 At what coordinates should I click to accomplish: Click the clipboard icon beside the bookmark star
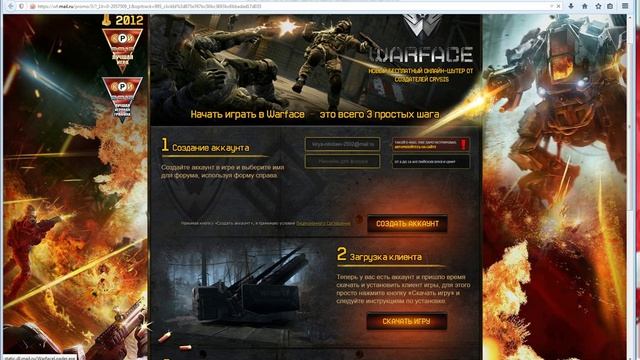(x=610, y=6)
